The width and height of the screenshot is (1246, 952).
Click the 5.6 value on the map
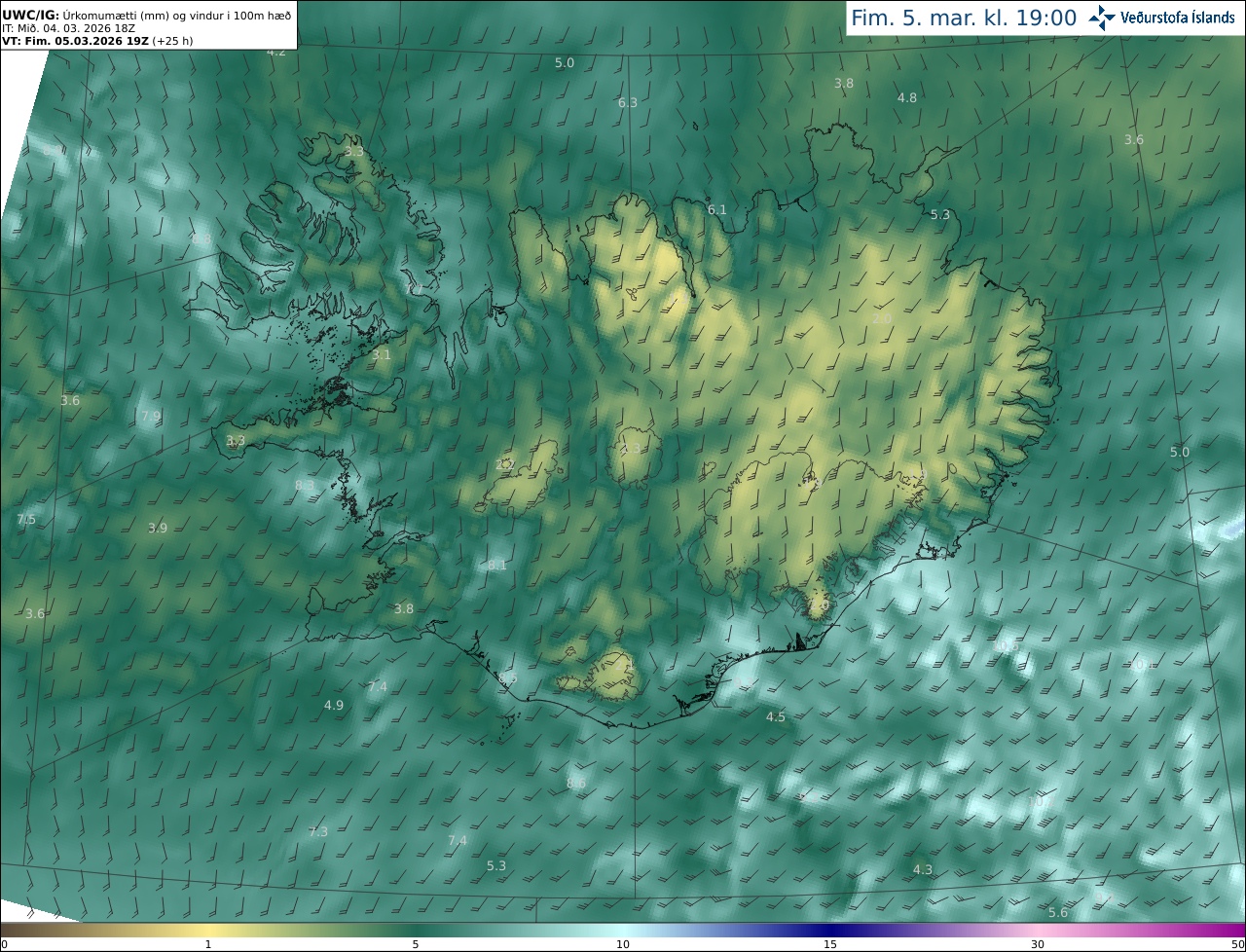pyautogui.click(x=1058, y=913)
